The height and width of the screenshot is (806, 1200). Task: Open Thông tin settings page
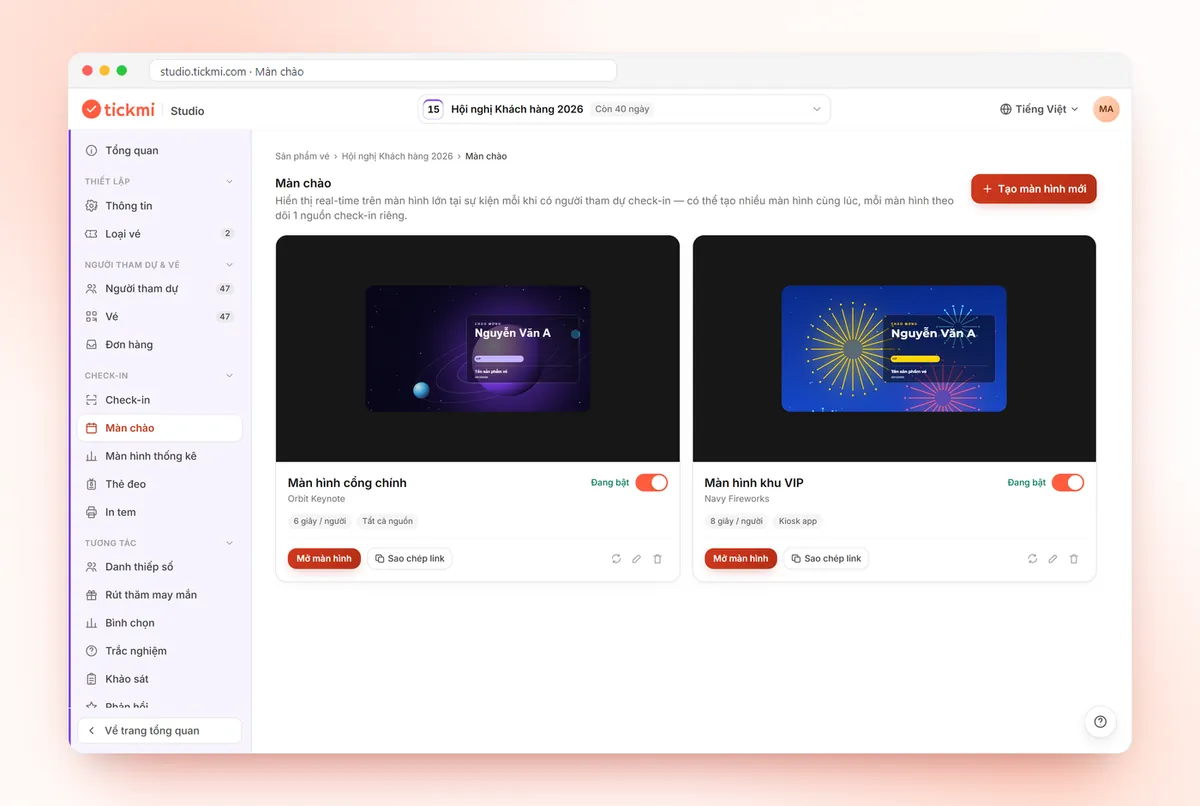160,206
